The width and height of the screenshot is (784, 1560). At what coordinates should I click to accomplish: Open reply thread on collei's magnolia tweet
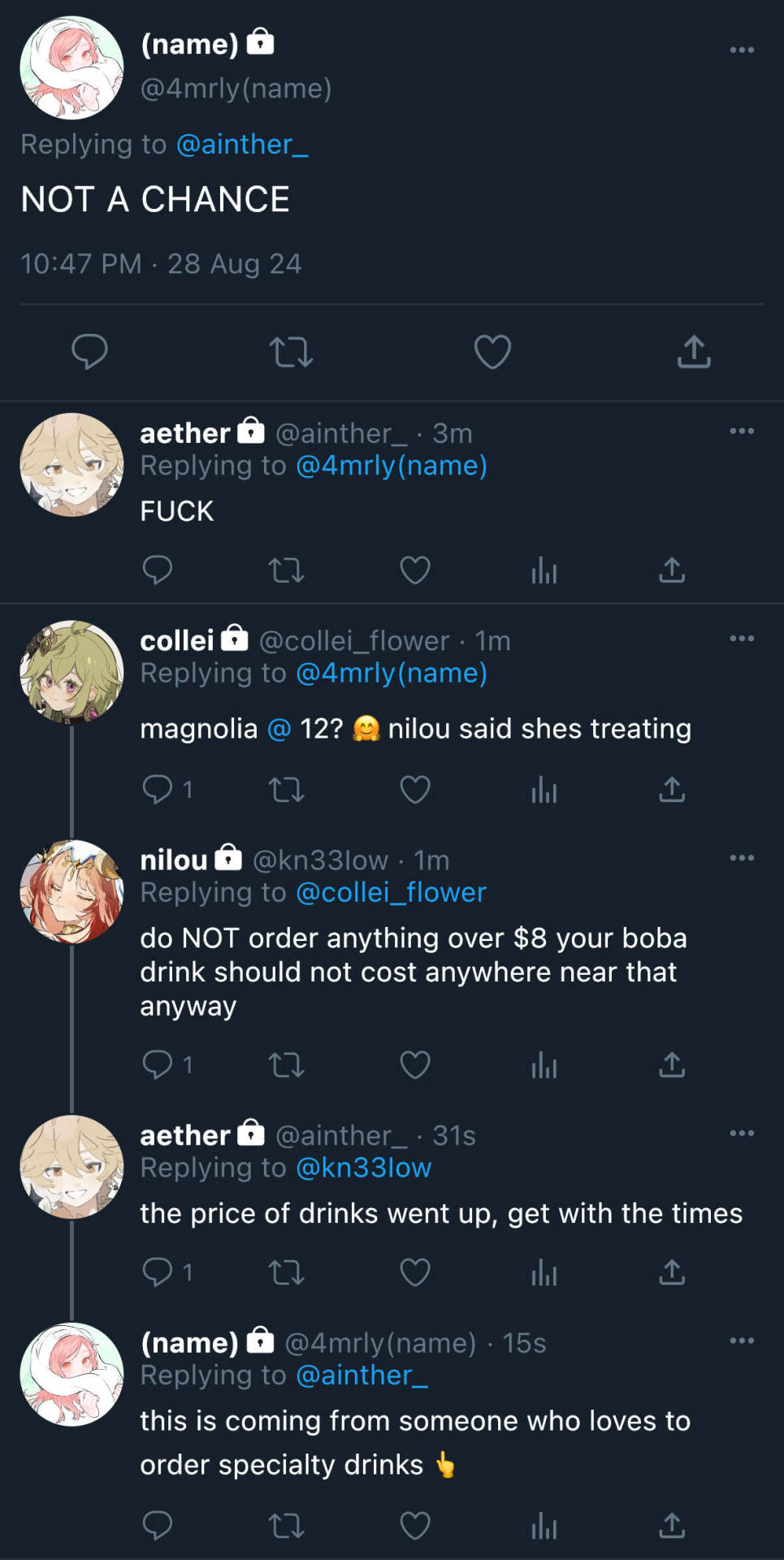[167, 789]
